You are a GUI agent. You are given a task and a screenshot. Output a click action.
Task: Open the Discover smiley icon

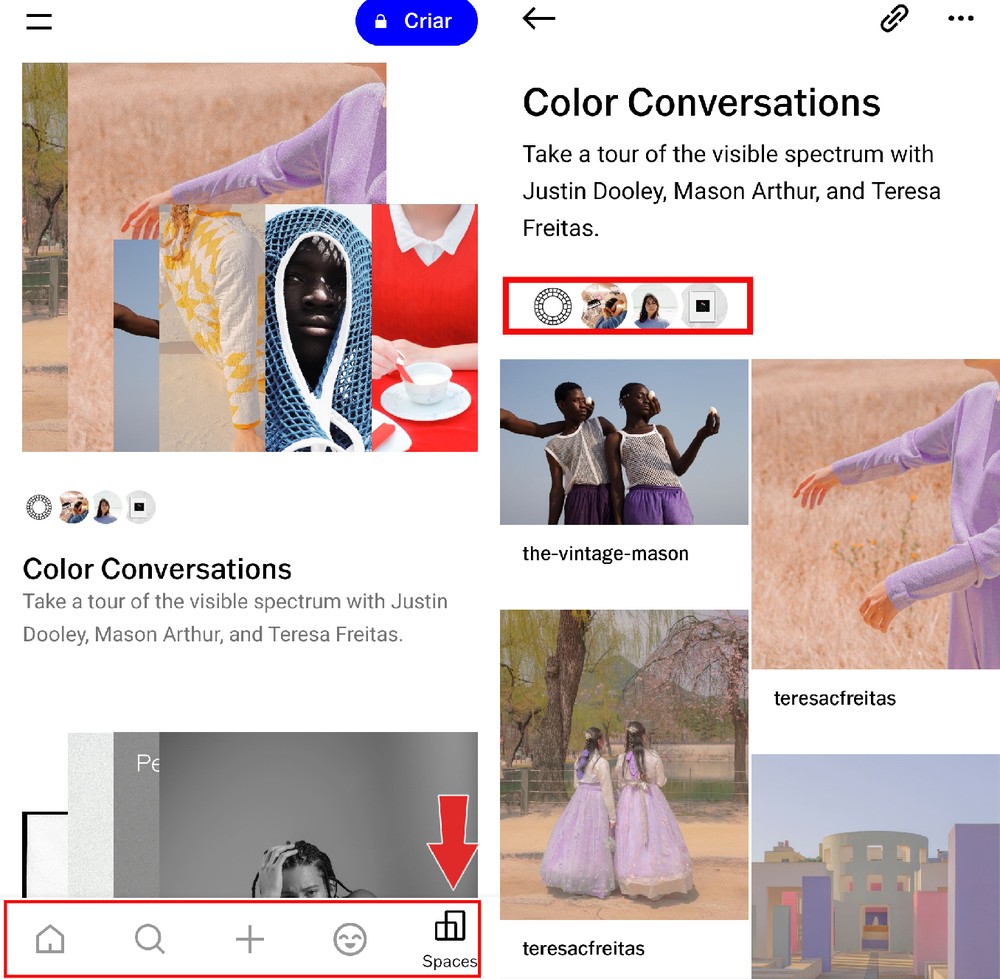tap(350, 938)
